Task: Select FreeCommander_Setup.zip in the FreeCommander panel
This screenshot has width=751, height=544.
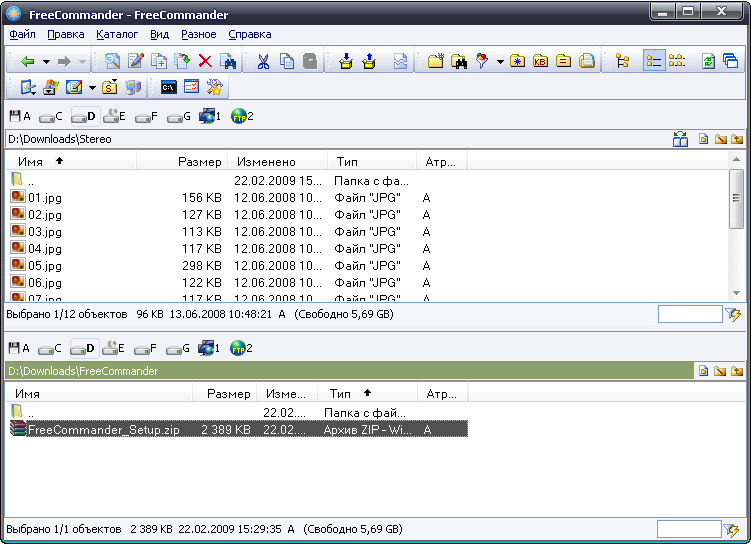Action: (x=238, y=429)
